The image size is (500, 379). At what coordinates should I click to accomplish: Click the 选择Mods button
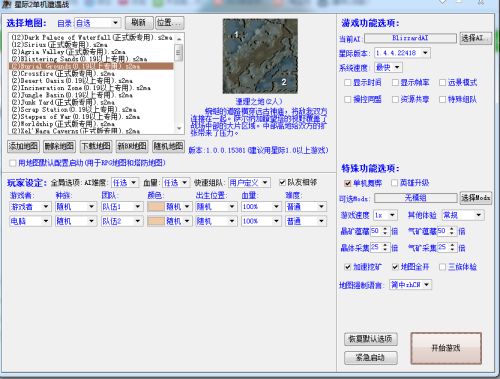point(476,198)
